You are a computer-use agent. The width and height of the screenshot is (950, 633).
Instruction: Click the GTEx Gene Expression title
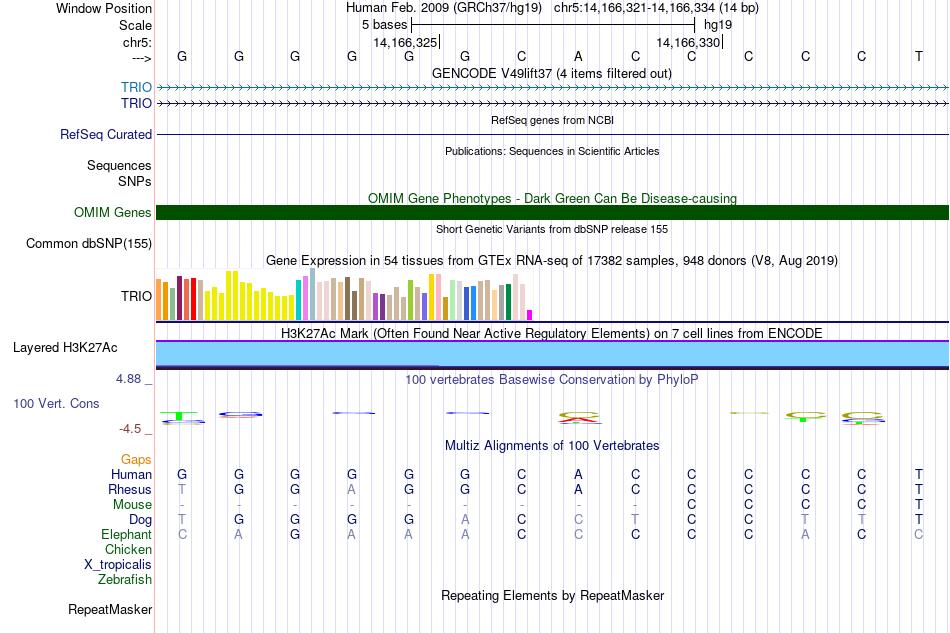tap(552, 260)
